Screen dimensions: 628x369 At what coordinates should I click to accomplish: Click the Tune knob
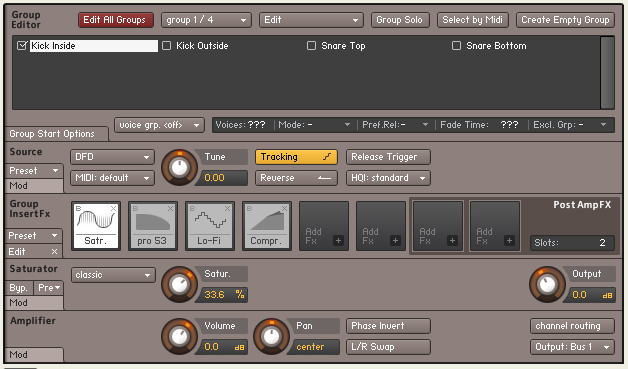pos(179,167)
